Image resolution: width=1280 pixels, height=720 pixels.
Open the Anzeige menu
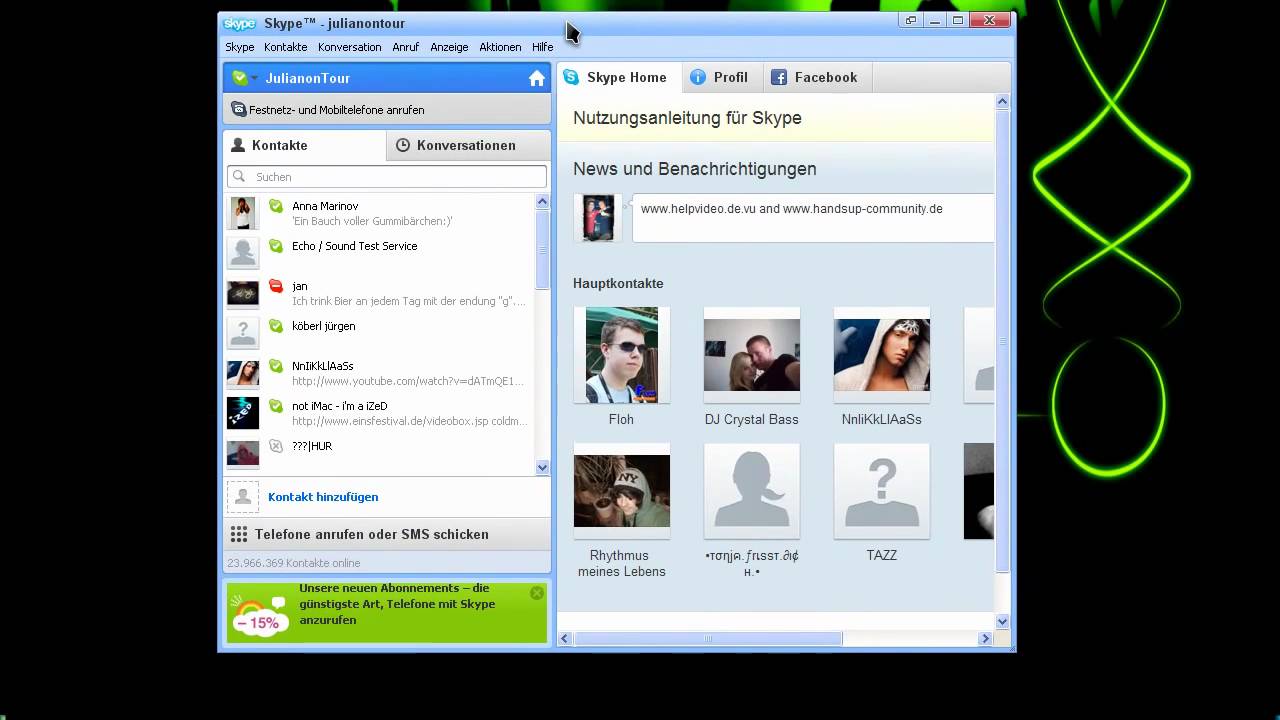(449, 47)
